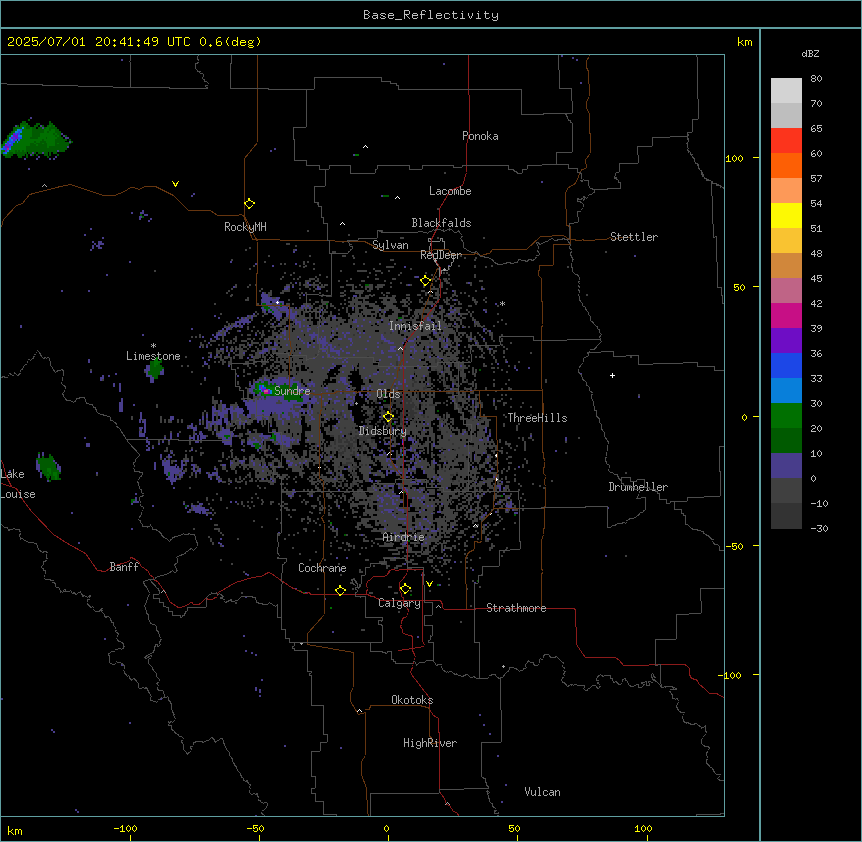
Task: Click the km unit label at top right
Action: (x=744, y=42)
